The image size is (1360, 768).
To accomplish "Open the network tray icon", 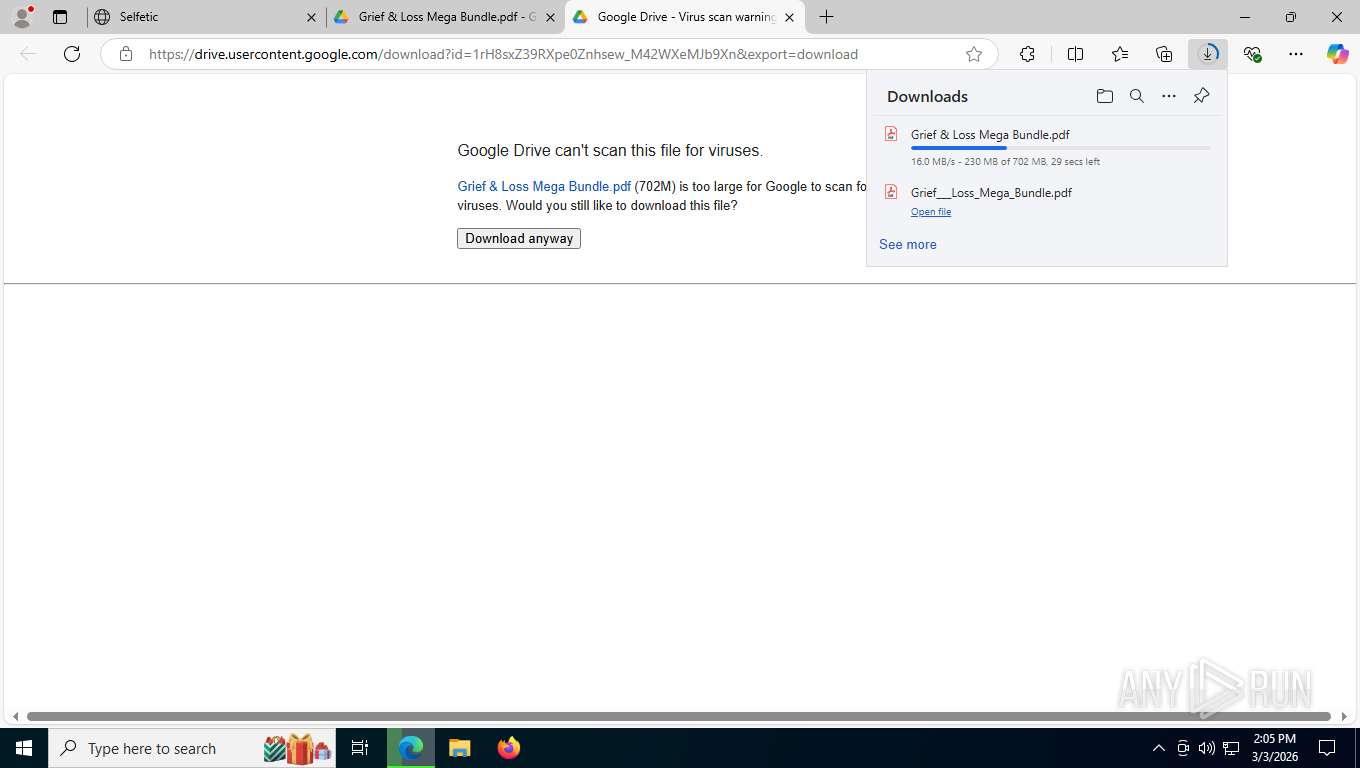I will point(1231,748).
